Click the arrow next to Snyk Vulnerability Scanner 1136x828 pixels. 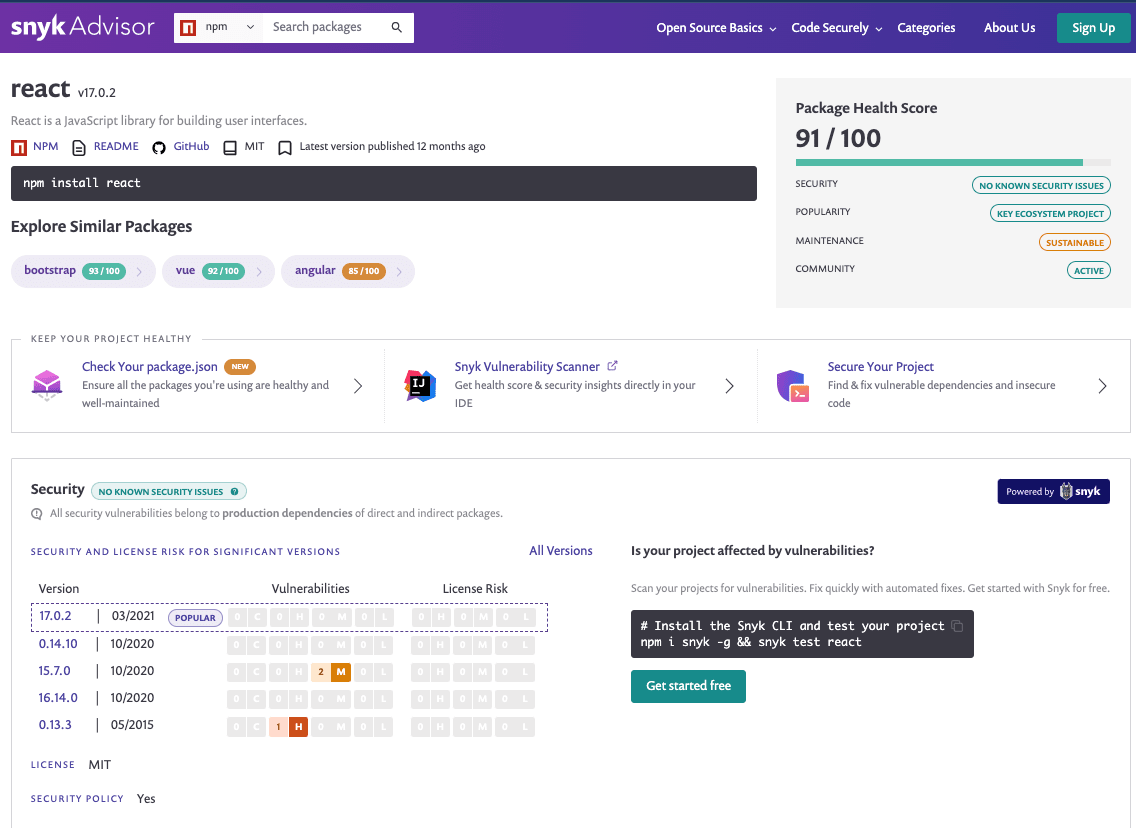pos(730,385)
